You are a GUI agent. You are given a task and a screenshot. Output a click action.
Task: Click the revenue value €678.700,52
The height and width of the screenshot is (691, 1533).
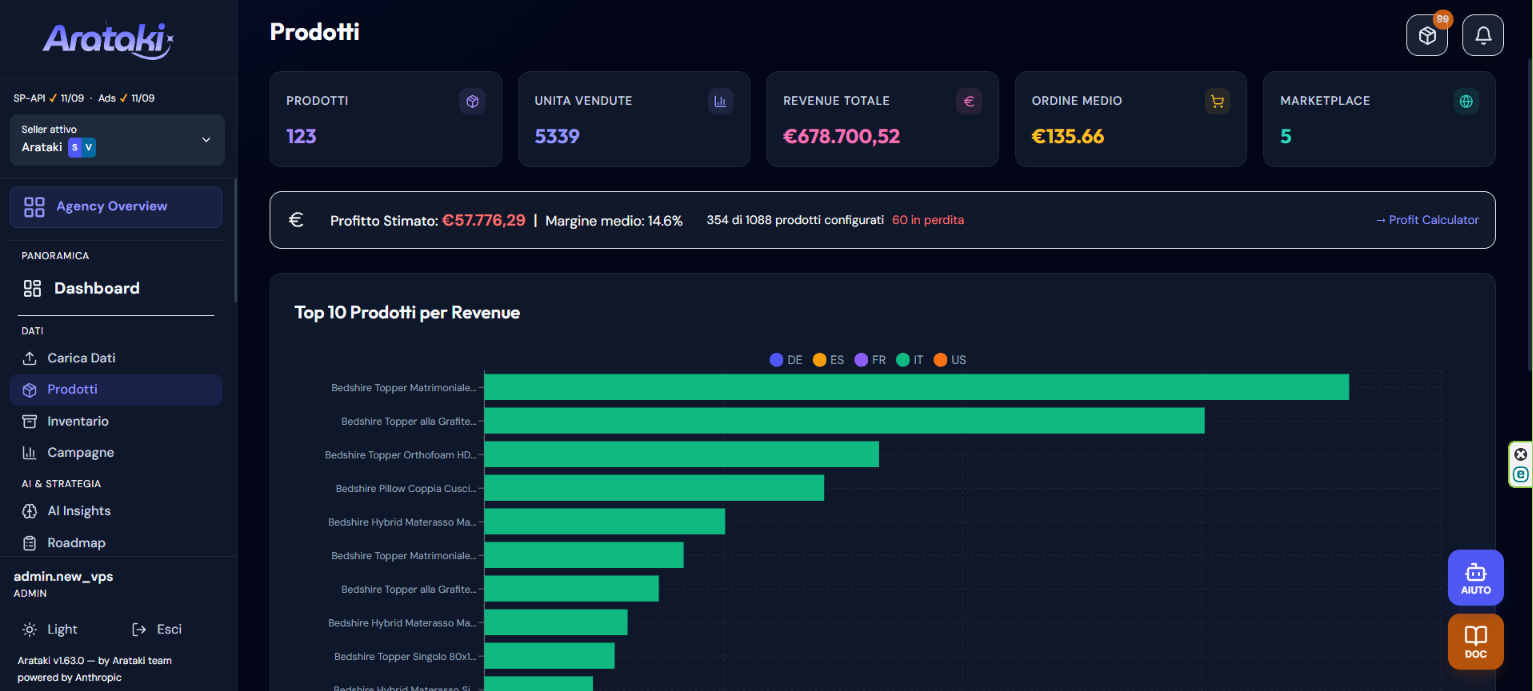[842, 136]
